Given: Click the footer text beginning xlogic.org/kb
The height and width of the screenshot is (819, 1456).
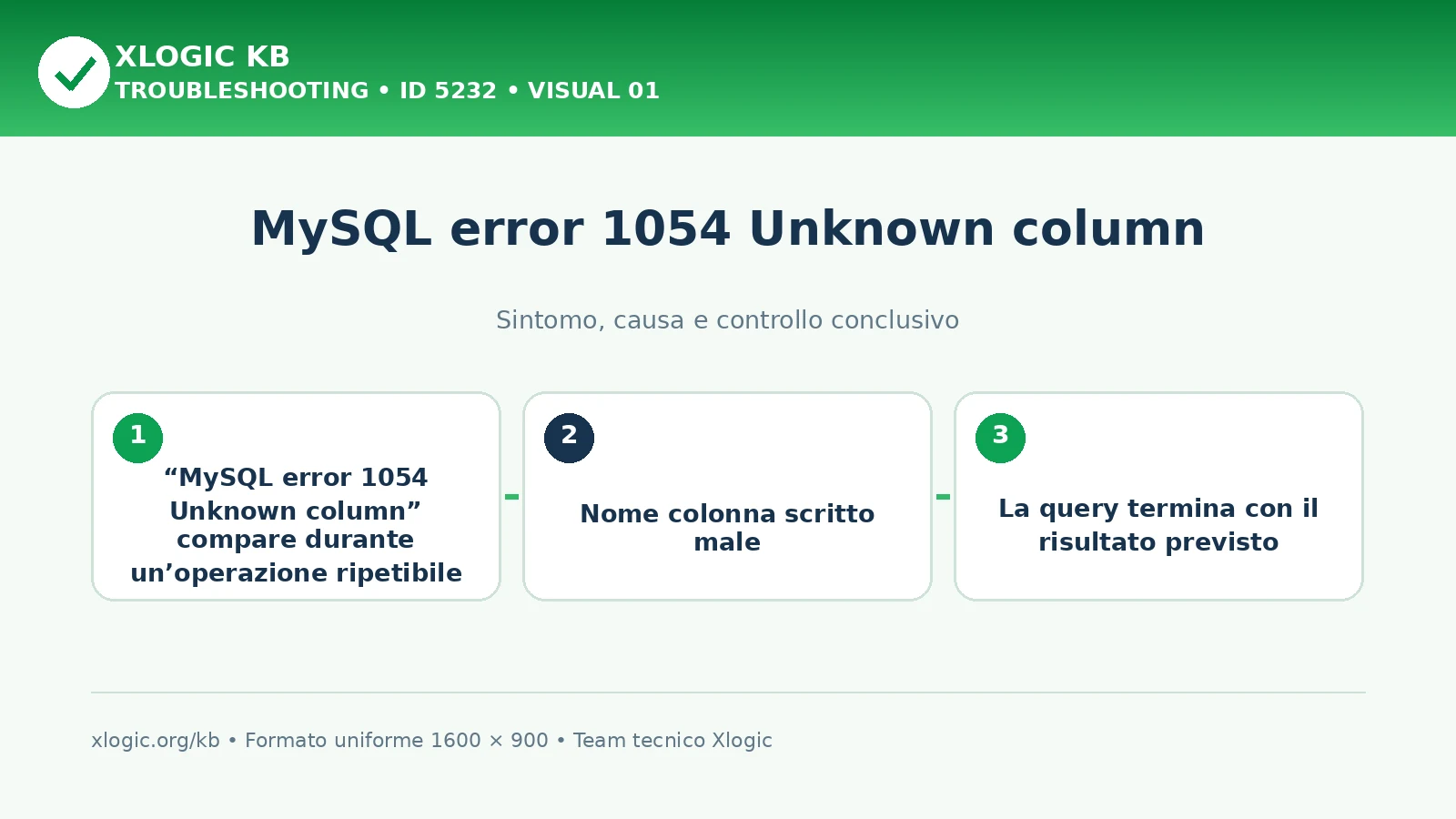Looking at the screenshot, I should pyautogui.click(x=431, y=741).
